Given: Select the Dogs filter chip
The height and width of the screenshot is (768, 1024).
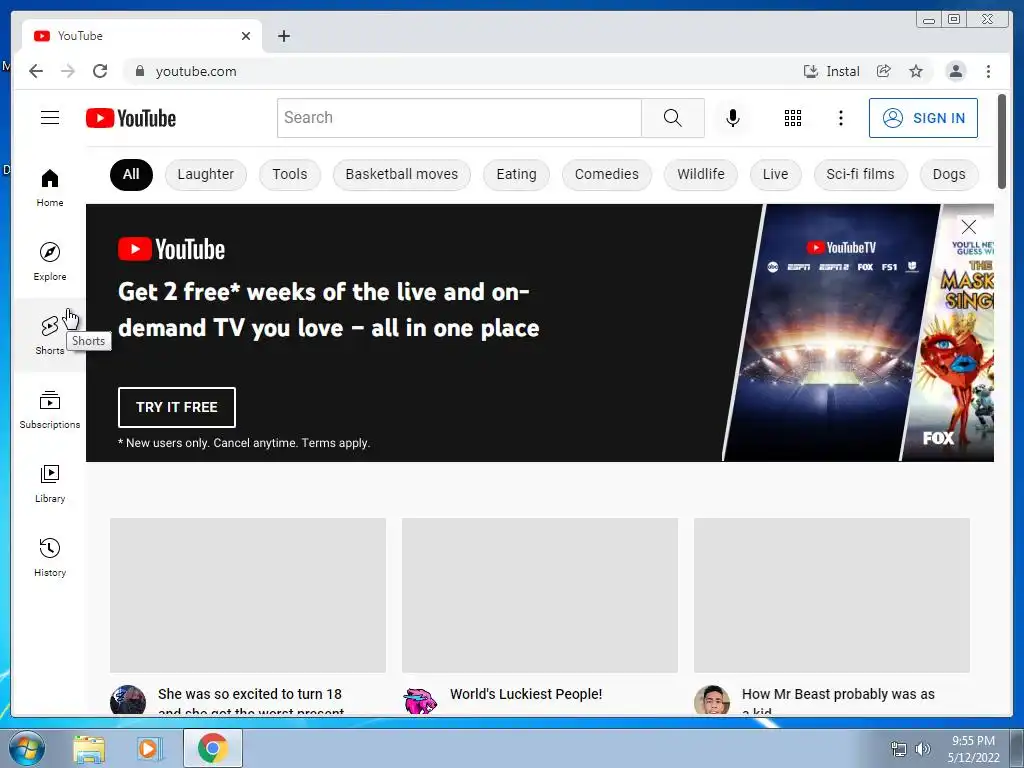Looking at the screenshot, I should (x=949, y=174).
